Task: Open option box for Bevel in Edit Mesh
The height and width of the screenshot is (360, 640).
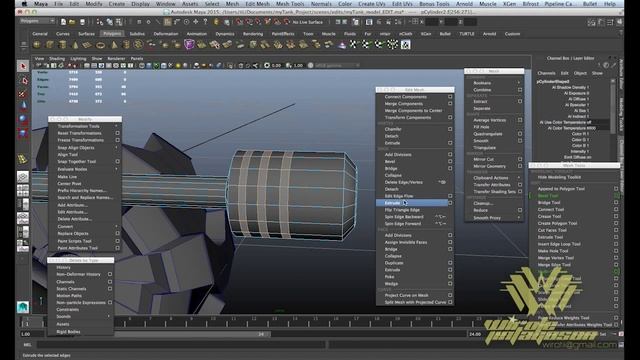Action: click(450, 161)
